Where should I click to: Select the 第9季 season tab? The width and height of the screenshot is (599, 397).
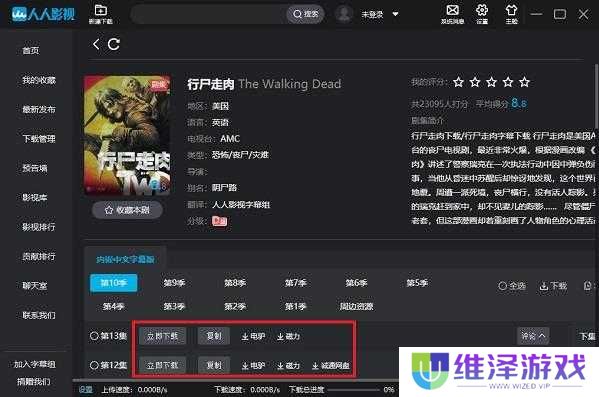click(174, 283)
